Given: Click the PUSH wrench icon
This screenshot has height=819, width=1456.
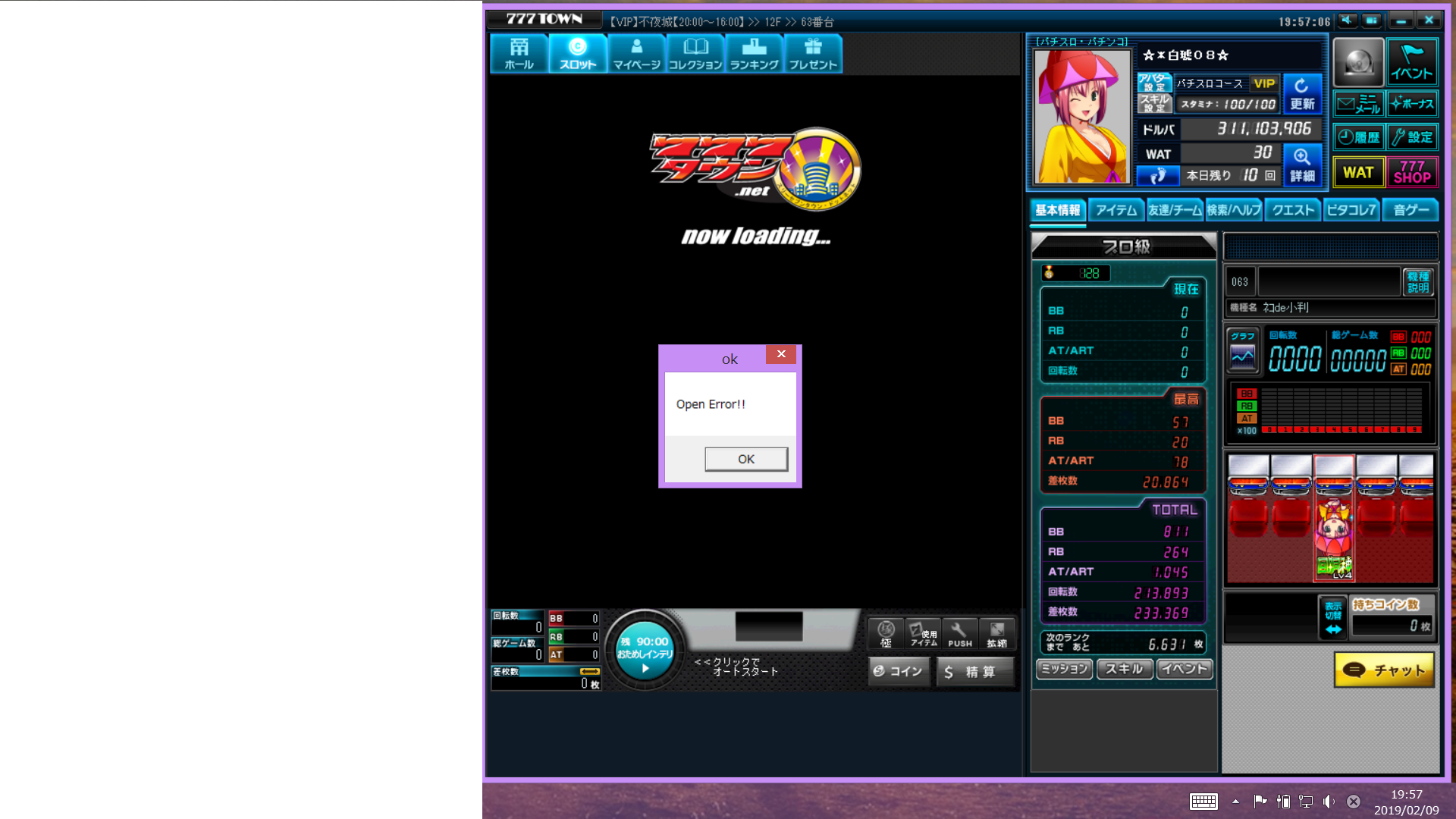Looking at the screenshot, I should pos(959,634).
